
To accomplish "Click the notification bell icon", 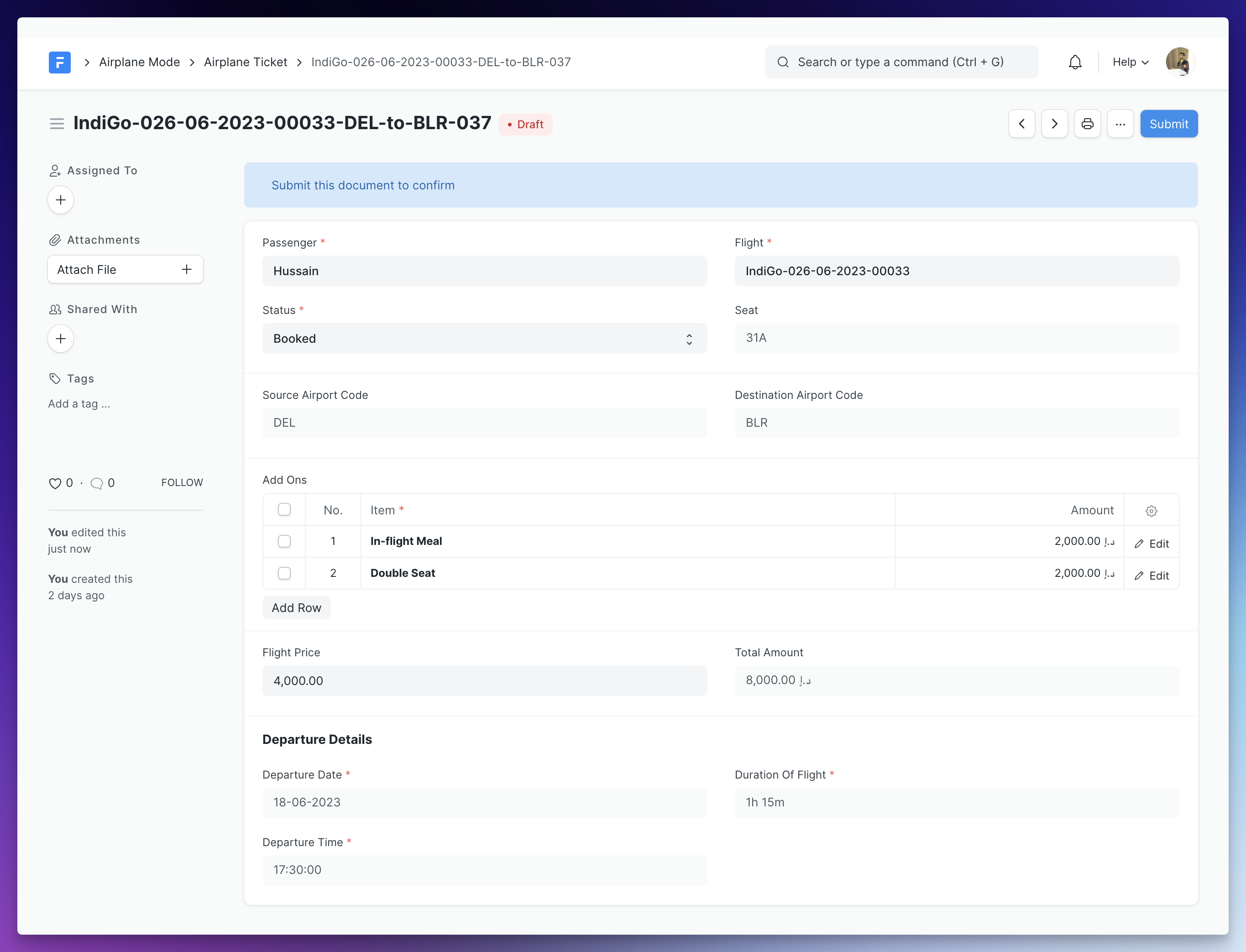I will [1074, 62].
